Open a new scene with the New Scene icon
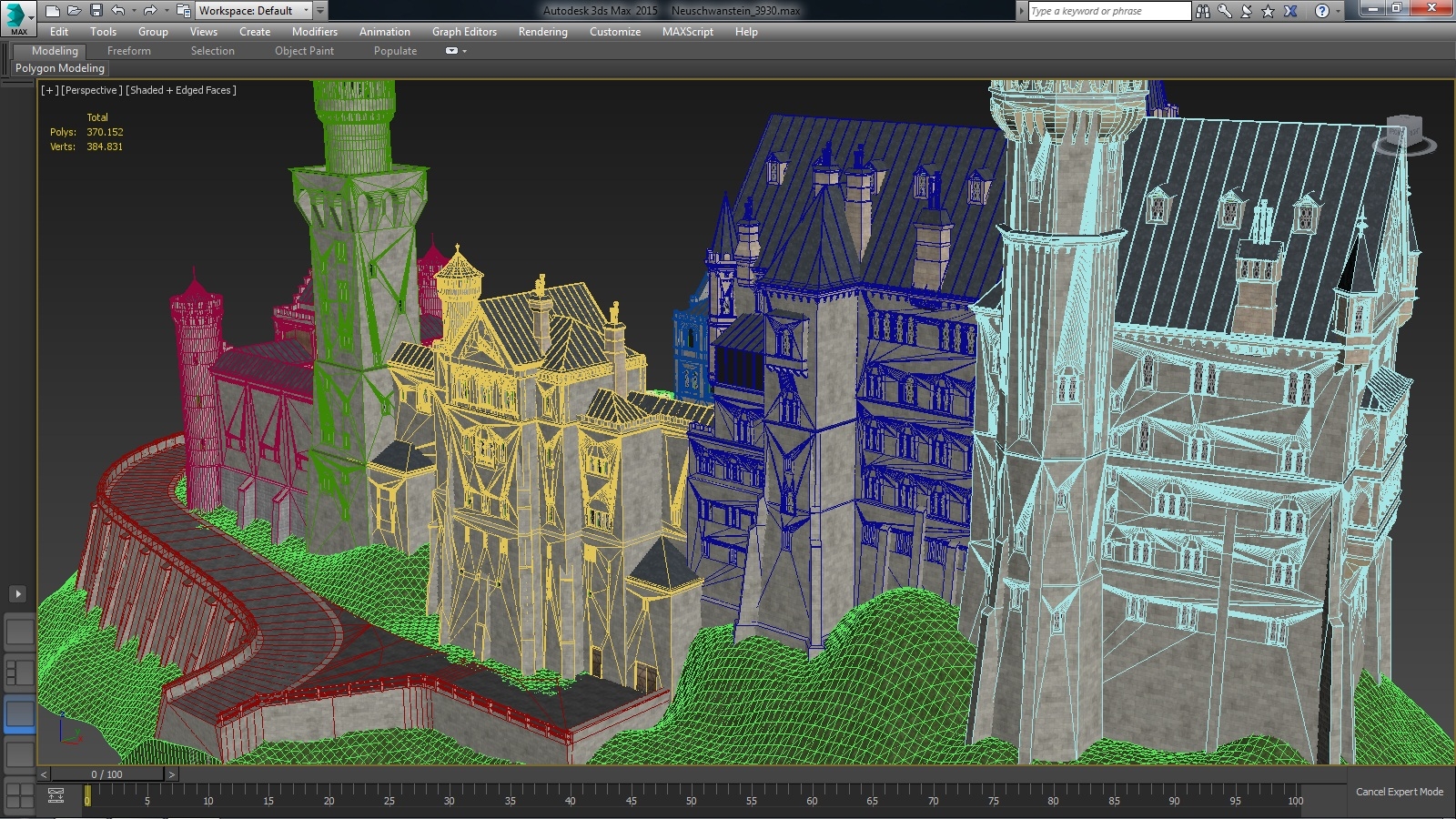 click(52, 10)
